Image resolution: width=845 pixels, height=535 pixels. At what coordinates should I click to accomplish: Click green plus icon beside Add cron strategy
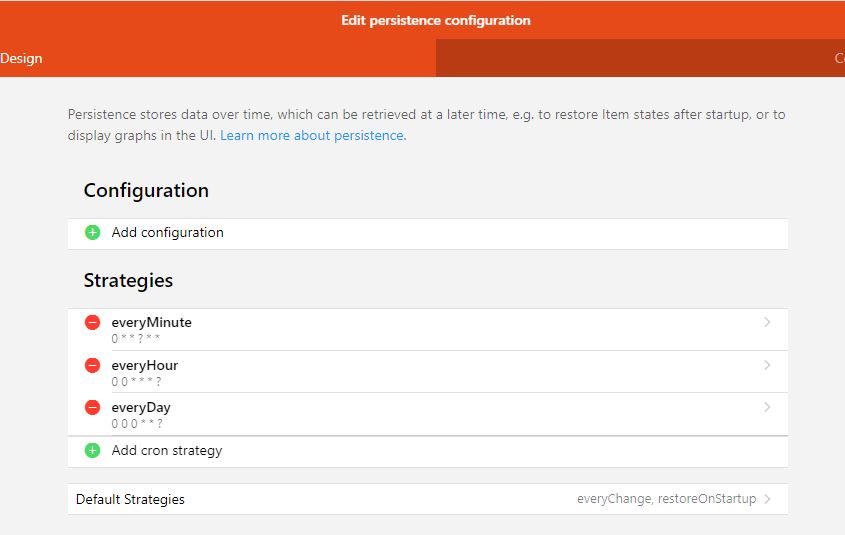(x=93, y=450)
